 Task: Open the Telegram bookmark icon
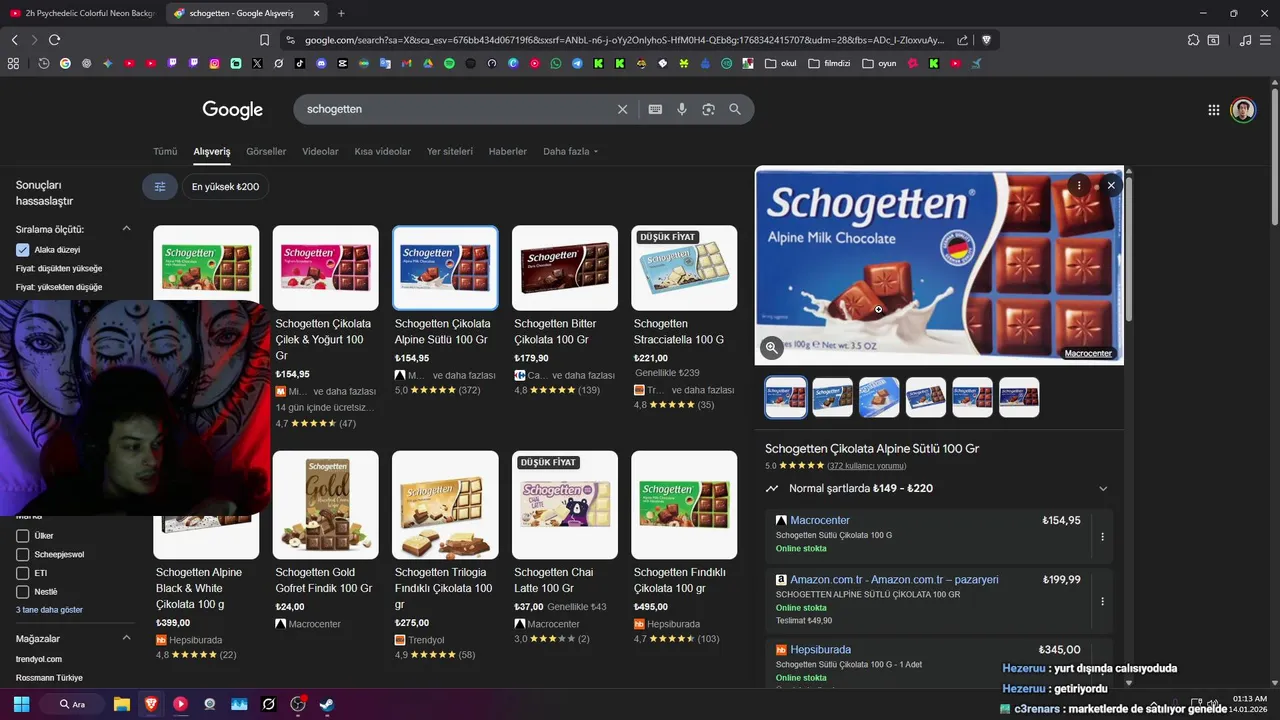click(577, 64)
